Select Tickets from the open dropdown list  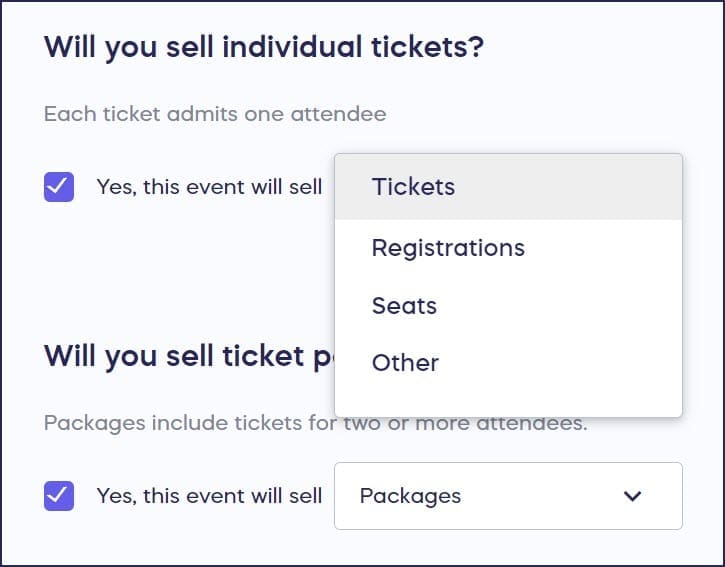coord(413,187)
